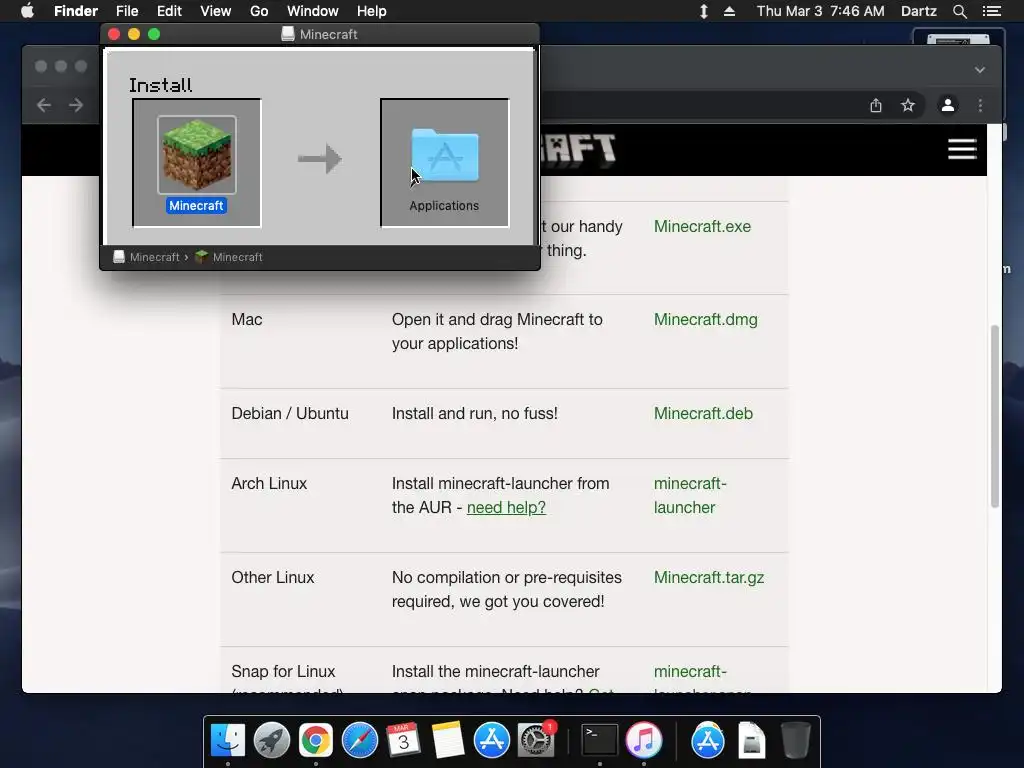Click the Arch Linux minecraft-launcher link
This screenshot has height=768, width=1024.
coord(690,495)
